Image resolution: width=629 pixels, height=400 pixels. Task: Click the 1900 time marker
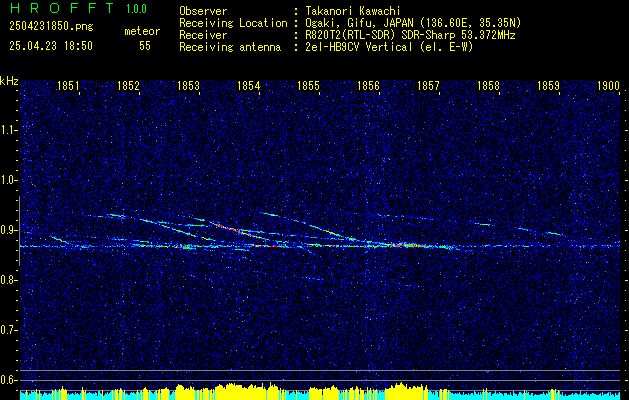(x=609, y=85)
